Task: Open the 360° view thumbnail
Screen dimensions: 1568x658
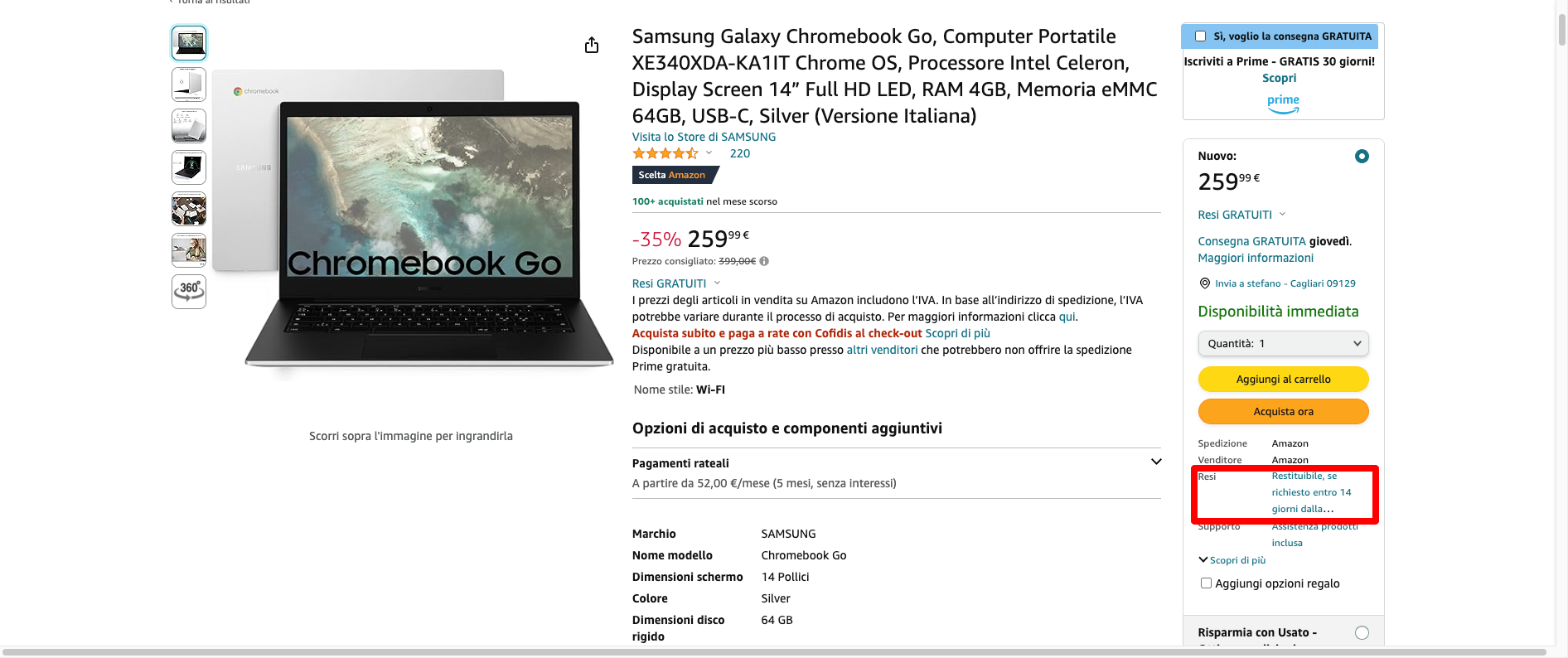Action: click(189, 291)
